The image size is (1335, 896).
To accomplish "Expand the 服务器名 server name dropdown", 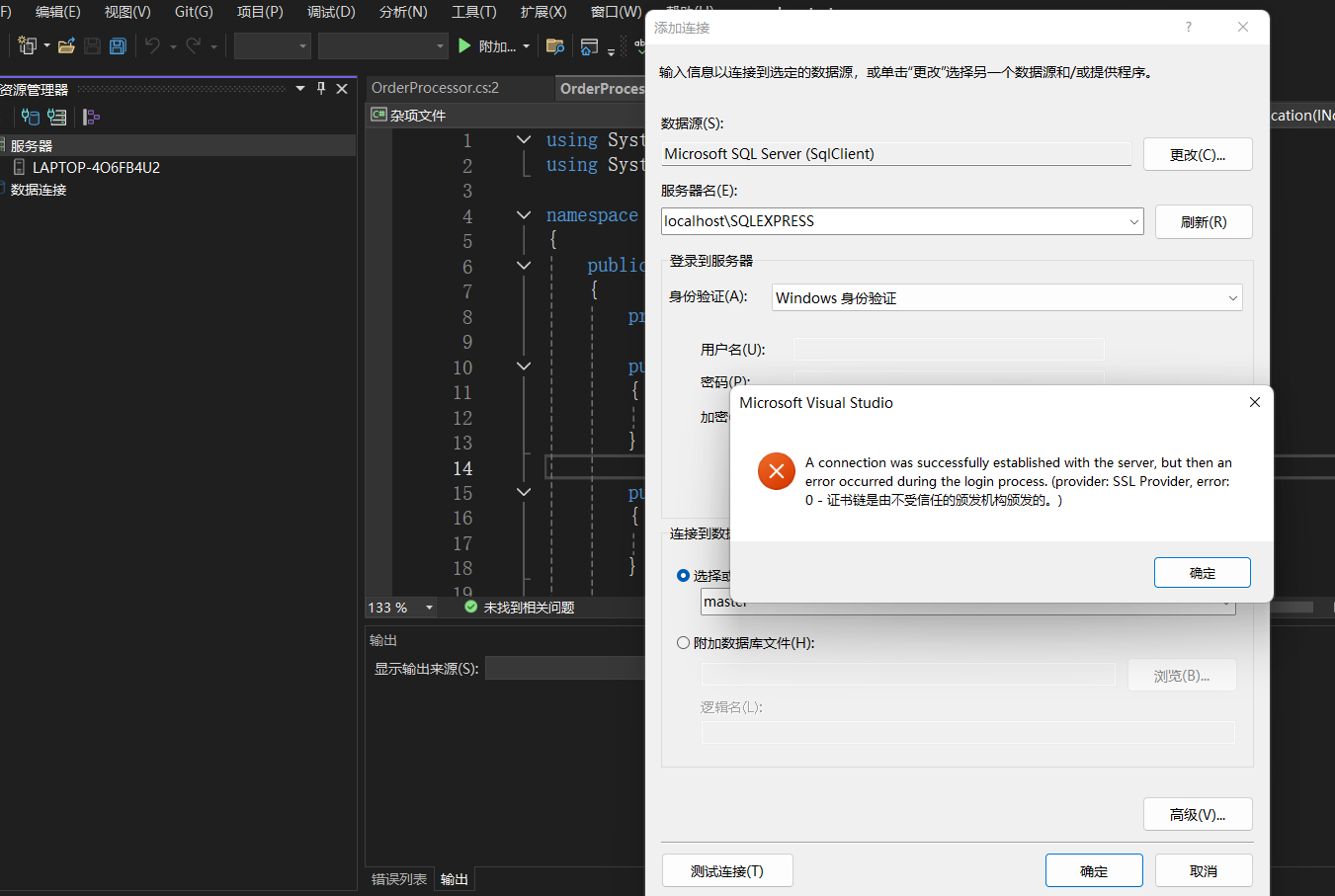I will (x=1134, y=221).
